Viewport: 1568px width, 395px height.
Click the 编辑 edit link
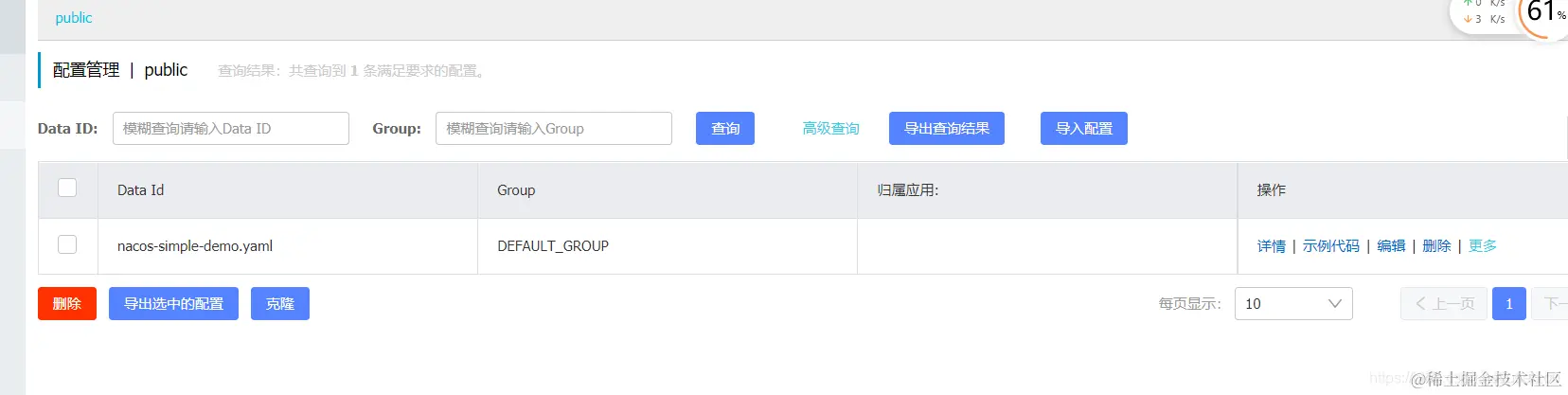click(1391, 246)
